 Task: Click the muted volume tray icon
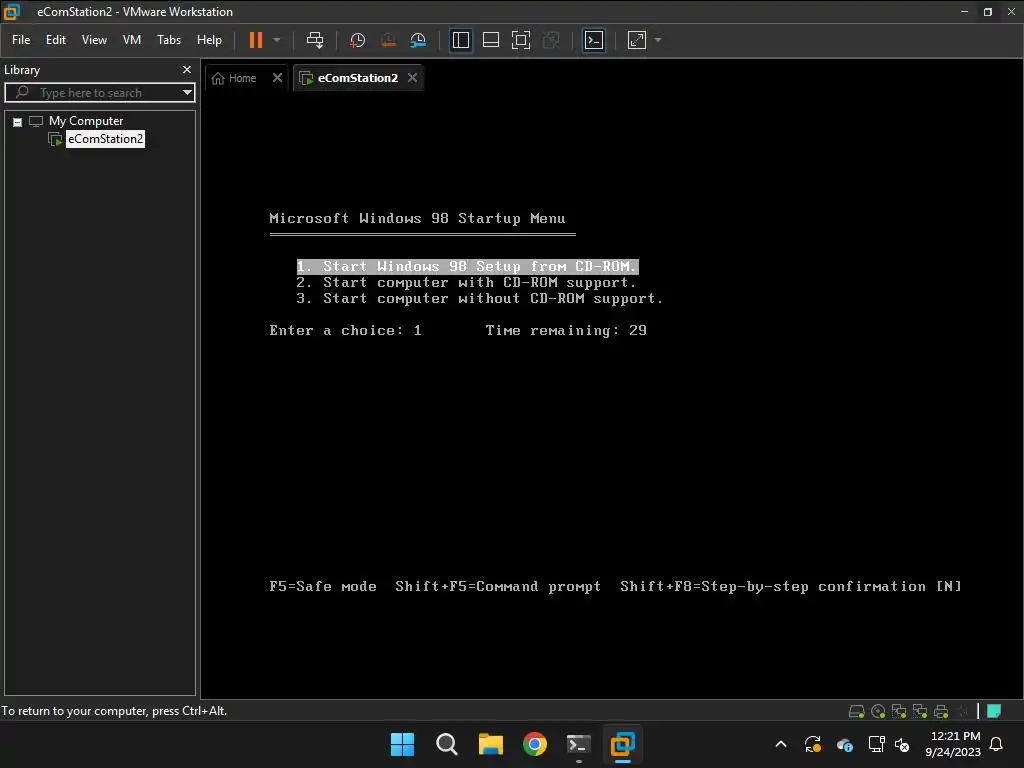tap(902, 744)
